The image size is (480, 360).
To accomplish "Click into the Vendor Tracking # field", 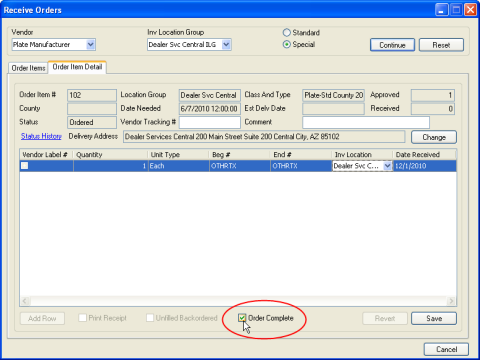I will [210, 122].
